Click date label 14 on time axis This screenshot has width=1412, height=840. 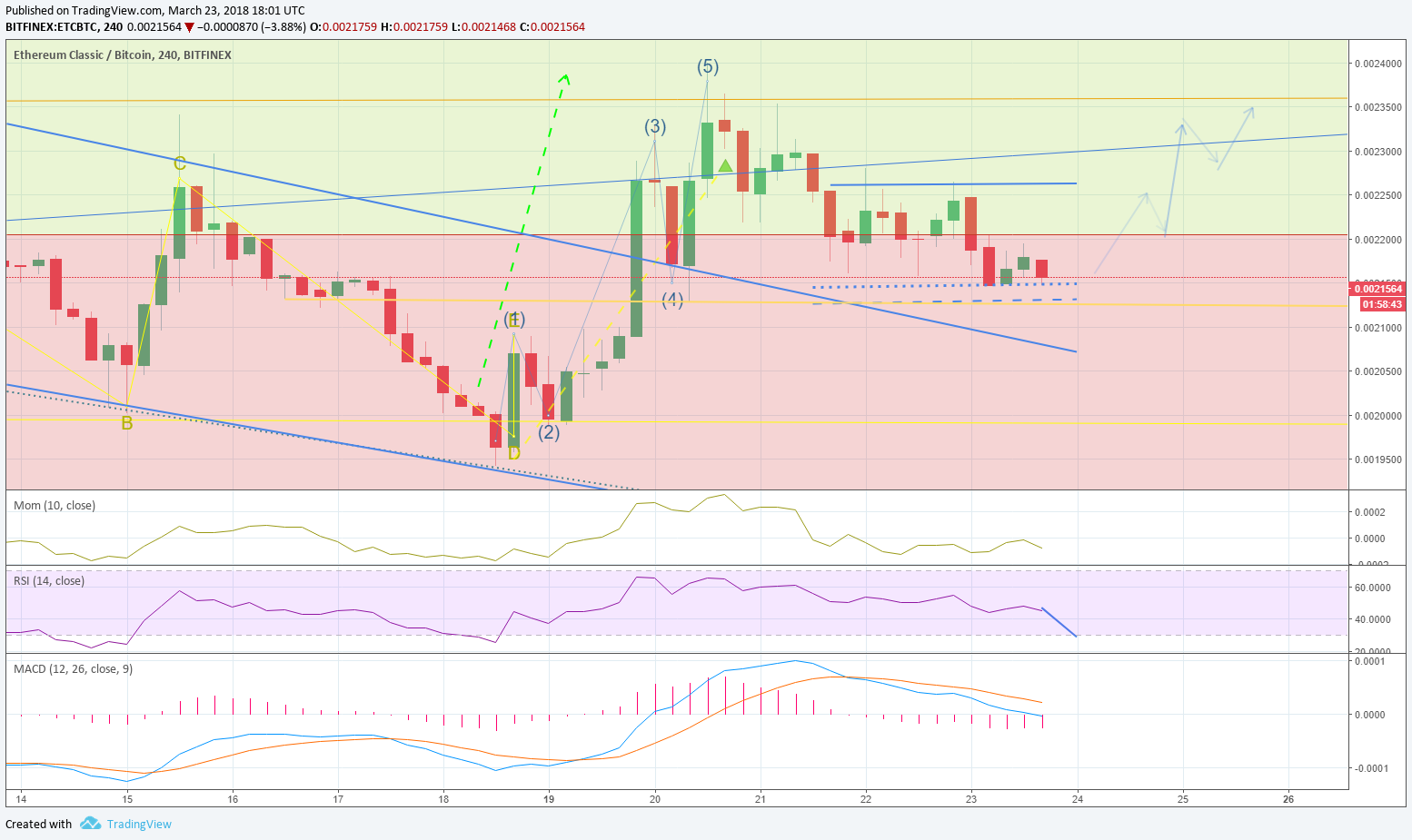pyautogui.click(x=22, y=799)
